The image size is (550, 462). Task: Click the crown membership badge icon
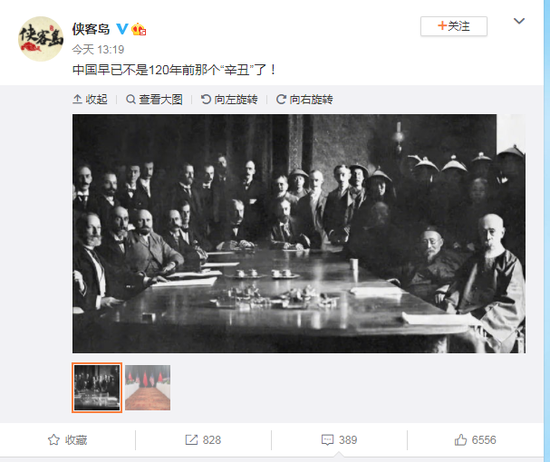(139, 29)
